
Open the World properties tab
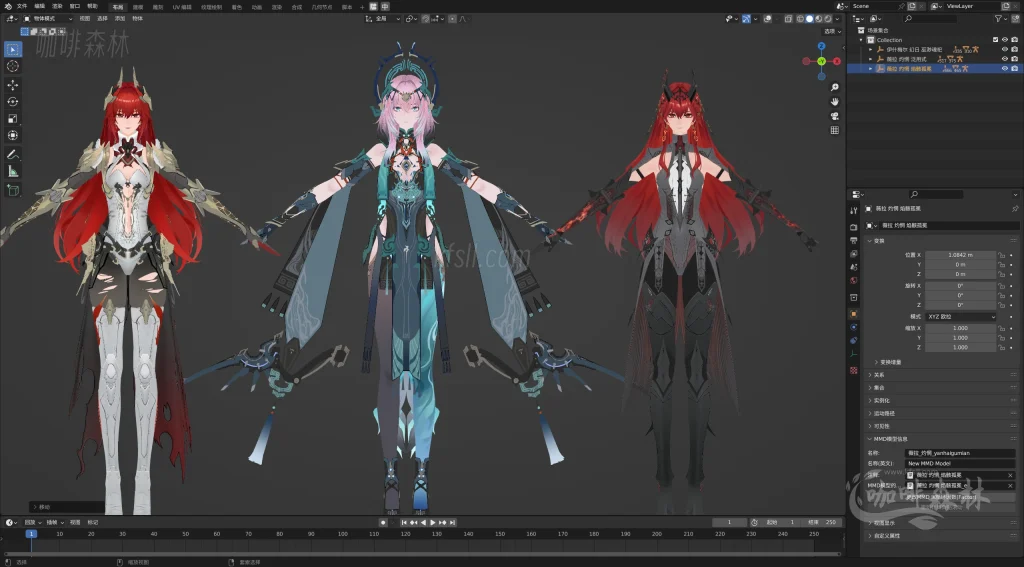coord(854,280)
